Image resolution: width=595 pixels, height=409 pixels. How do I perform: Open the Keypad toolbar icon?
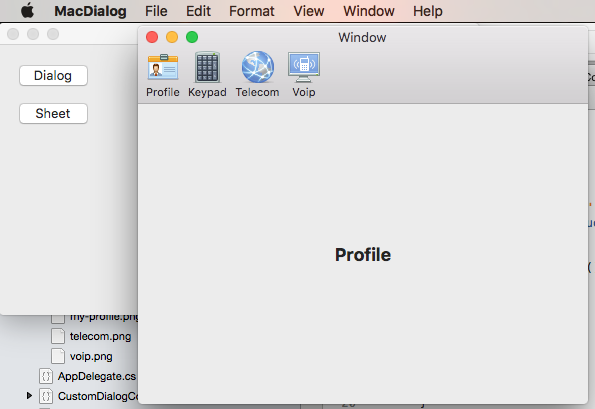(x=207, y=67)
